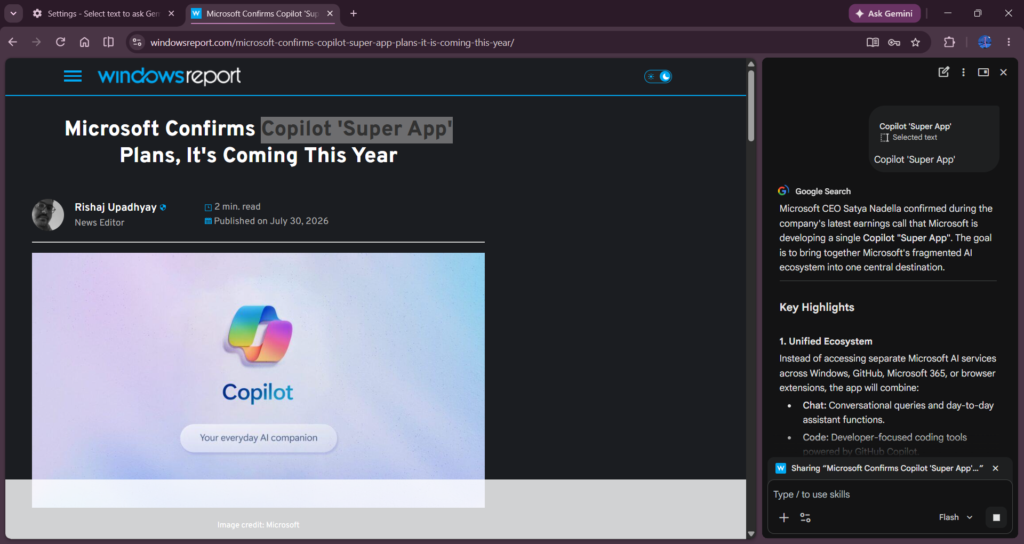Start a new chat in Gemini panel

pyautogui.click(x=943, y=72)
